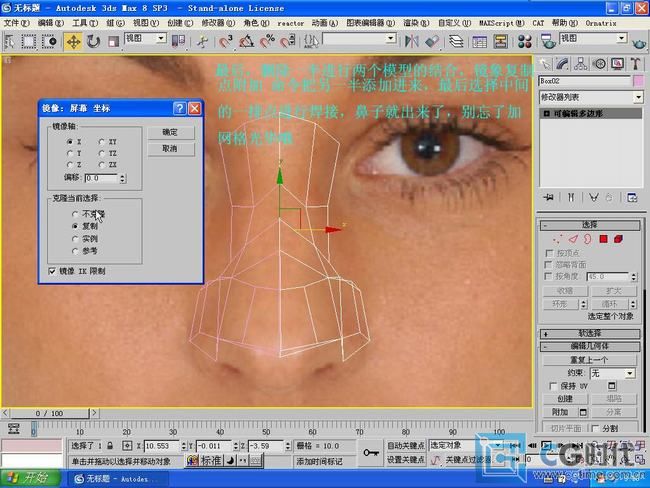650x488 pixels.
Task: Click the Mirror tool in toolbar
Action: (411, 41)
